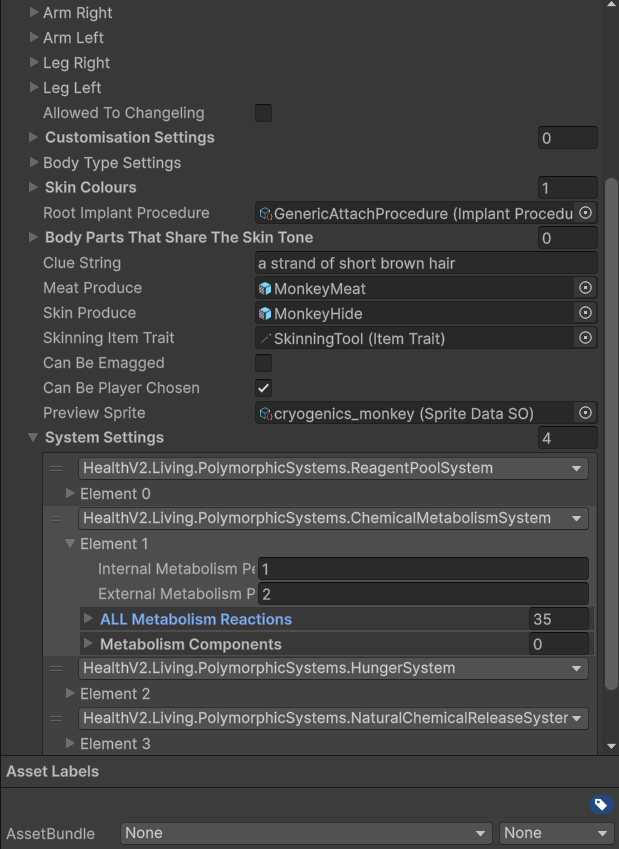
Task: Collapse the System Settings foldout
Action: 33,437
